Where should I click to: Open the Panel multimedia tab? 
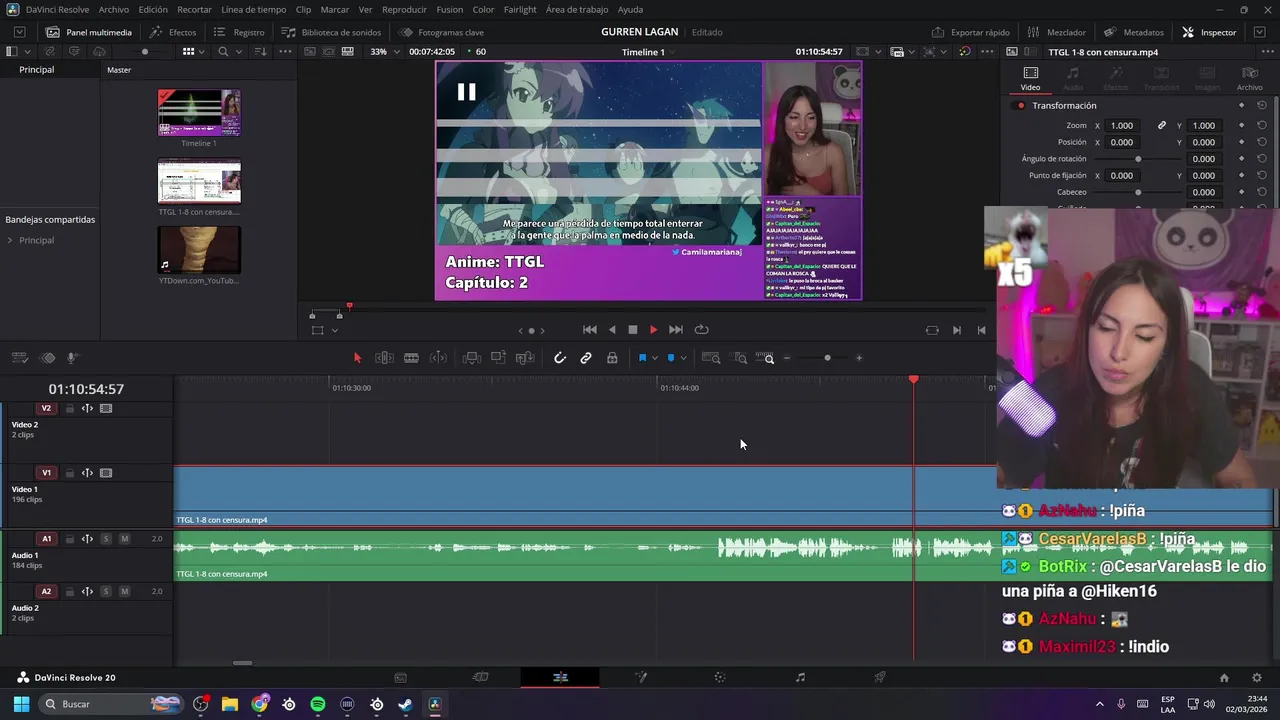88,32
